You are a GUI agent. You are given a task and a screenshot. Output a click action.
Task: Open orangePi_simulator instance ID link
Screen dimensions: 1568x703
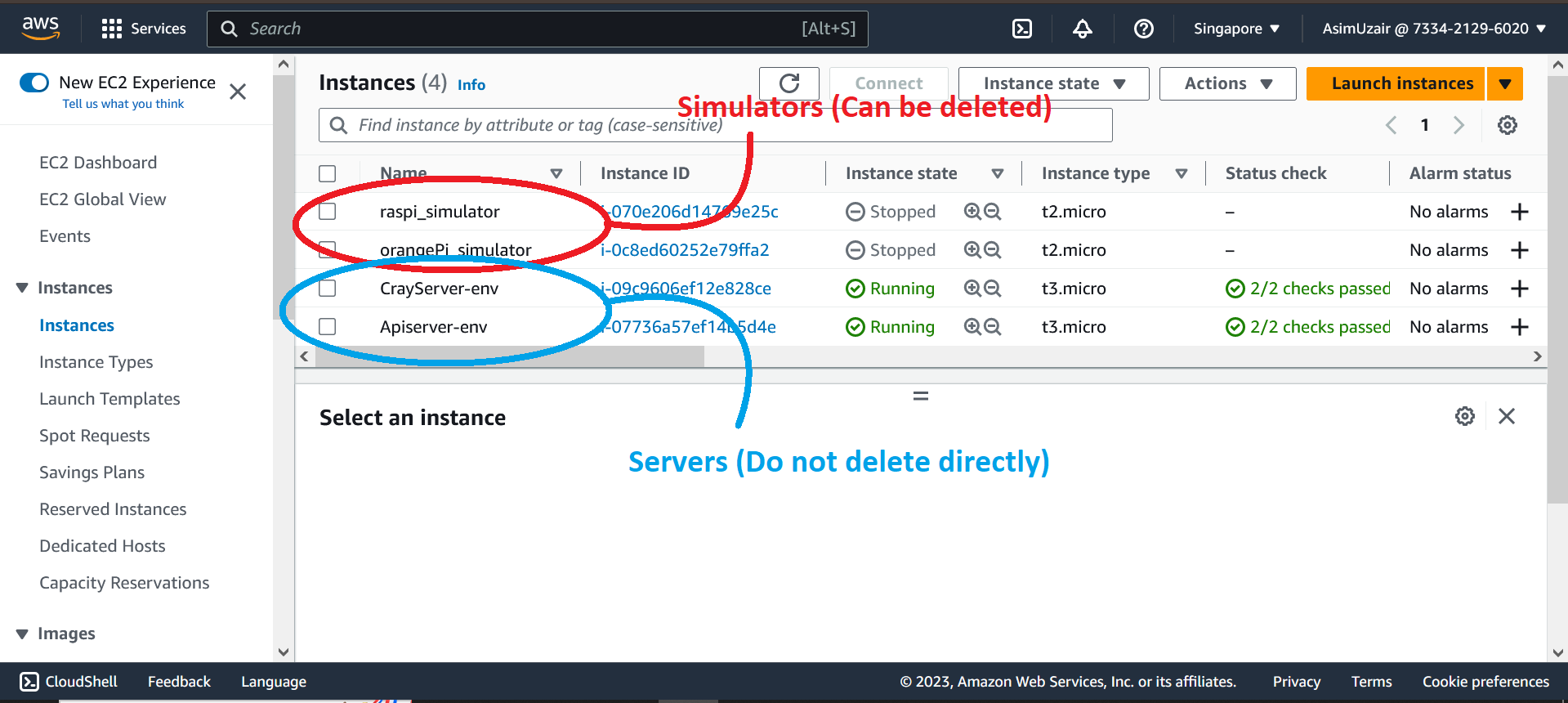[685, 250]
